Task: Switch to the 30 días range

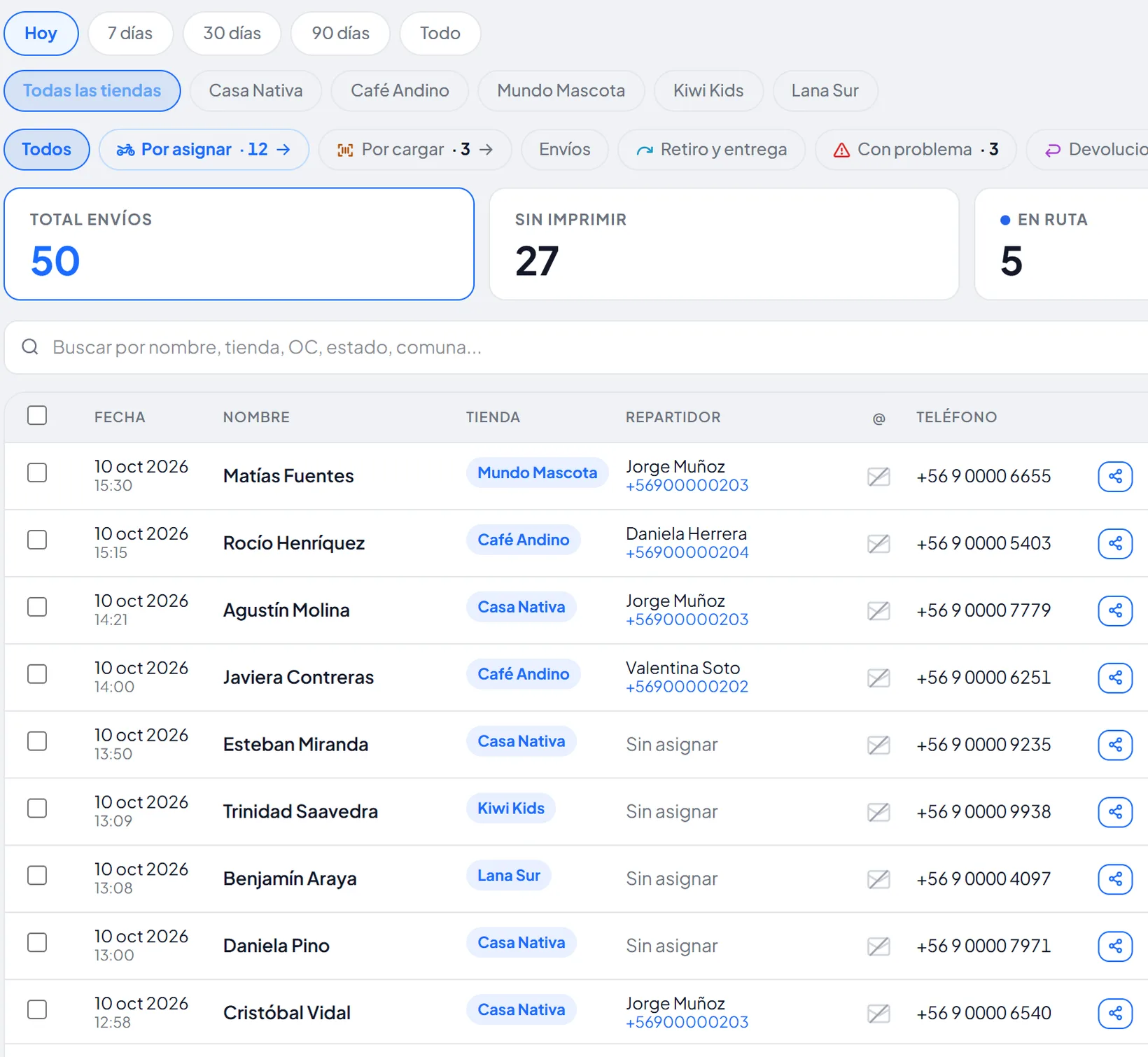Action: pyautogui.click(x=232, y=34)
